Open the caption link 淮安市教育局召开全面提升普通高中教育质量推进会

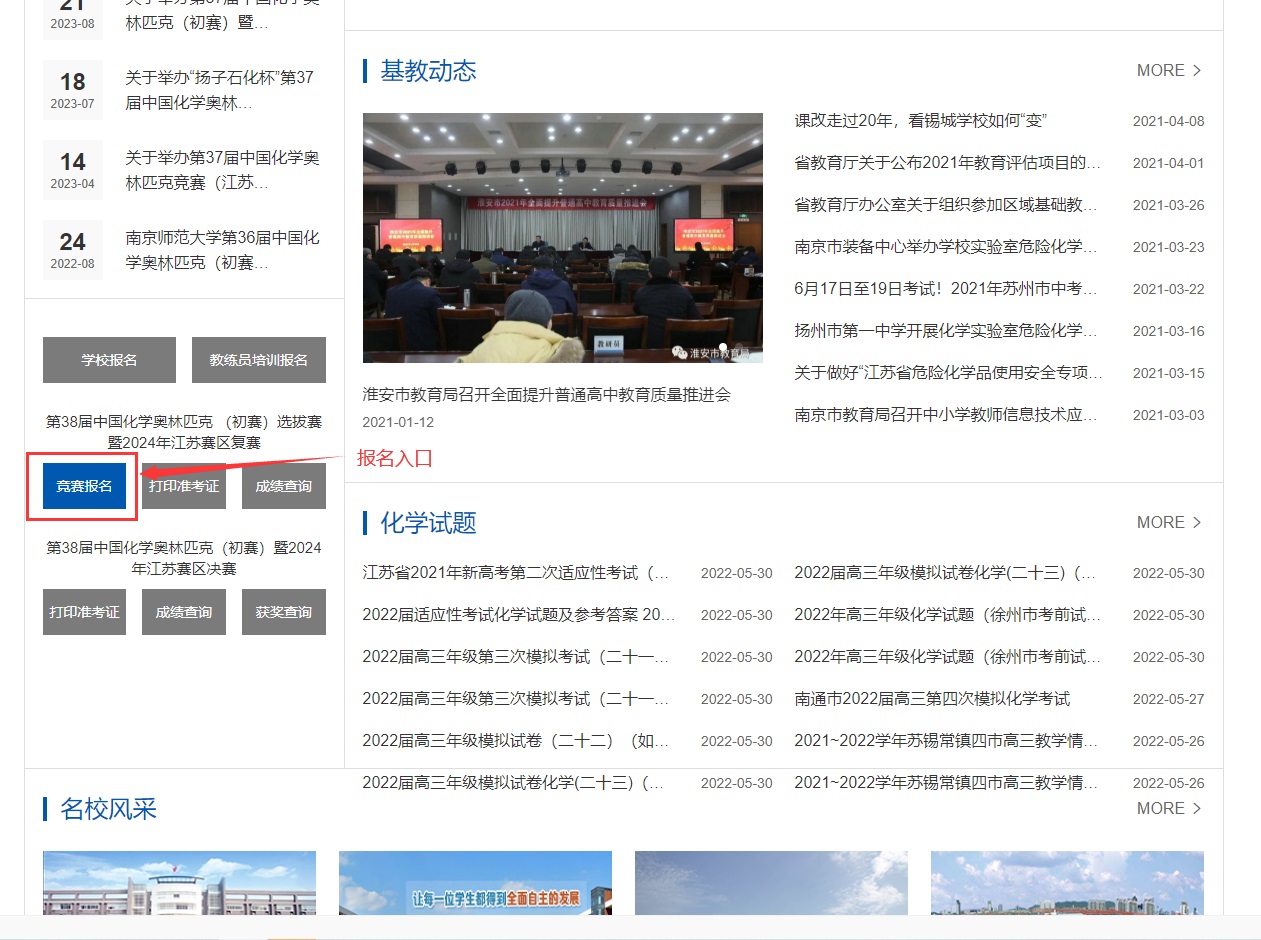[x=547, y=394]
